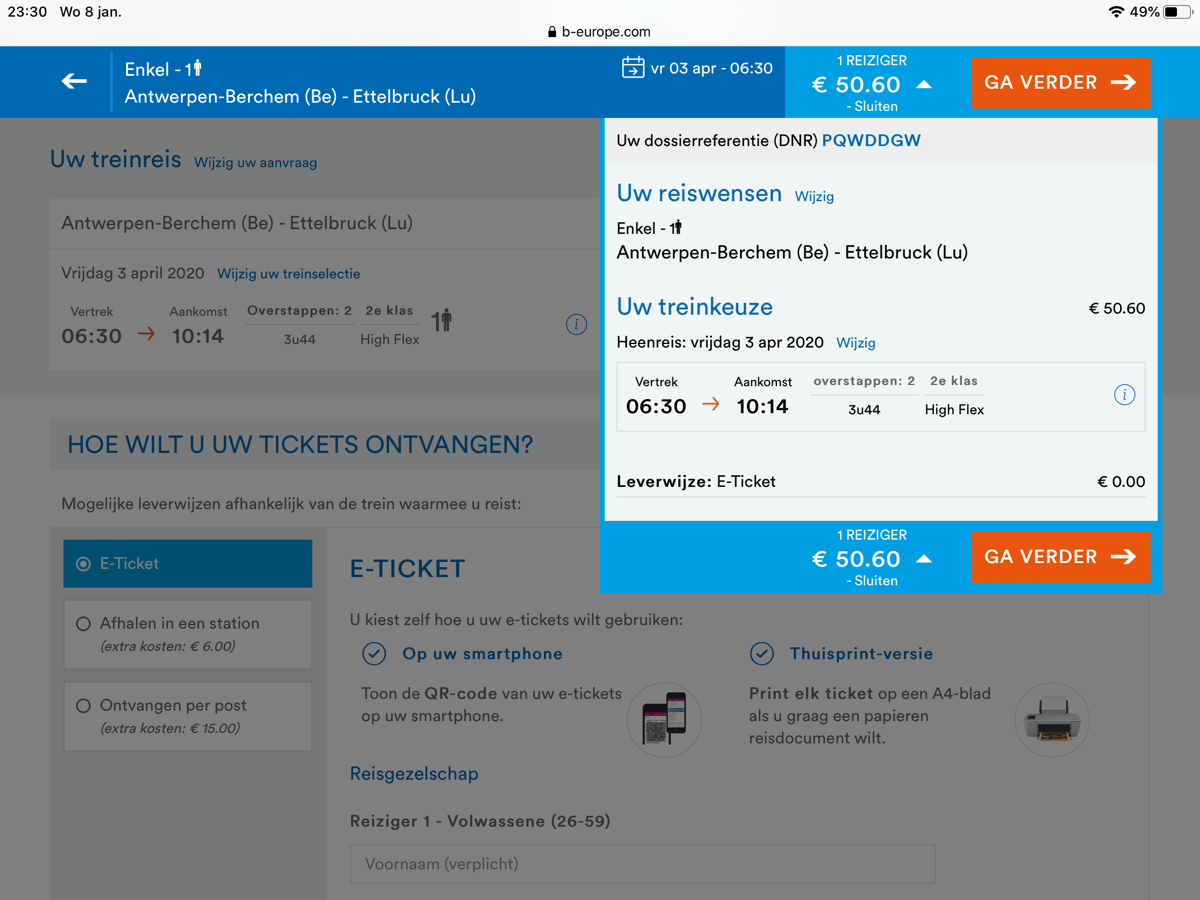Click the smartphone QR-code illustration
This screenshot has width=1200, height=900.
click(664, 720)
